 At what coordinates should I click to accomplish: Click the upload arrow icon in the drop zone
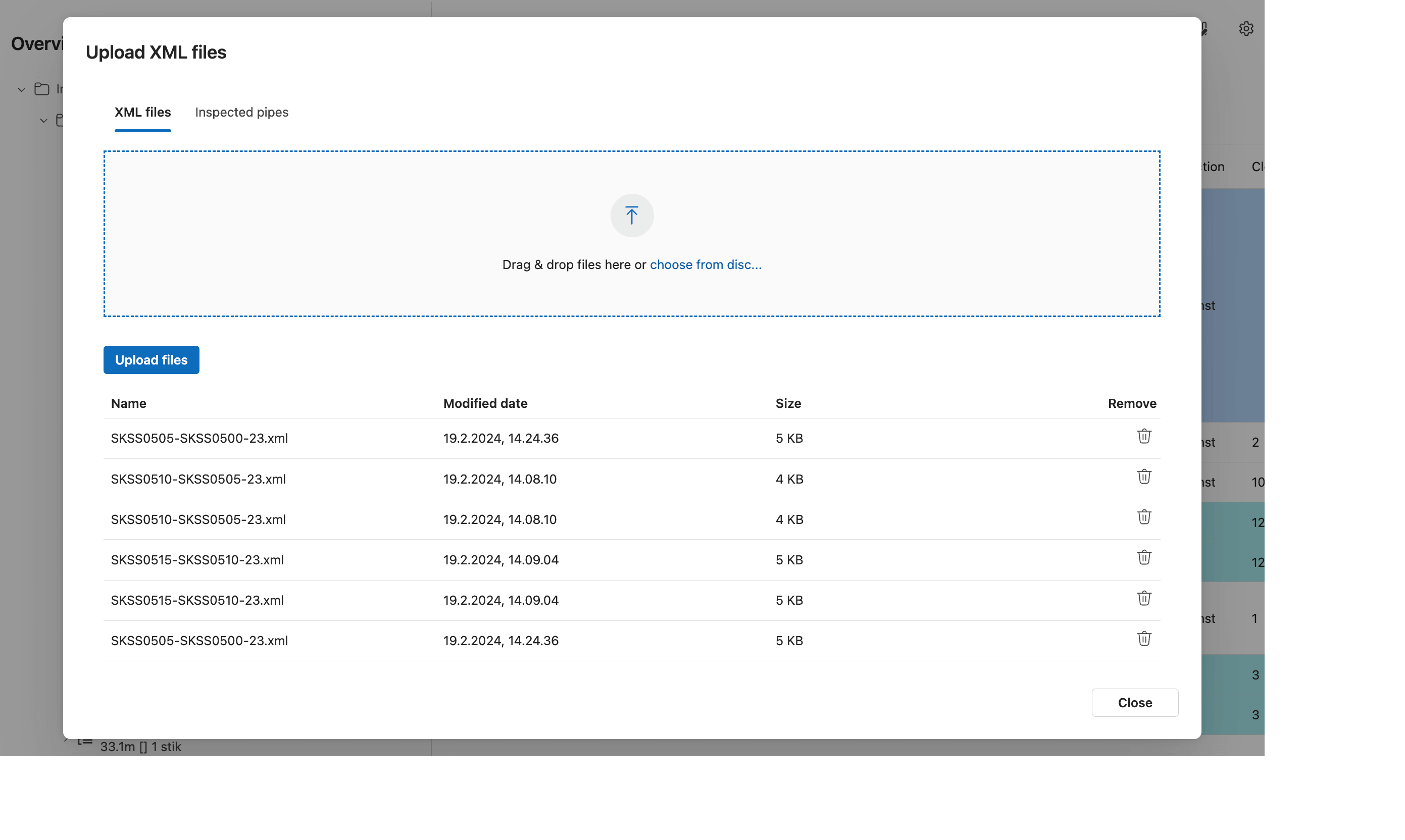click(631, 215)
